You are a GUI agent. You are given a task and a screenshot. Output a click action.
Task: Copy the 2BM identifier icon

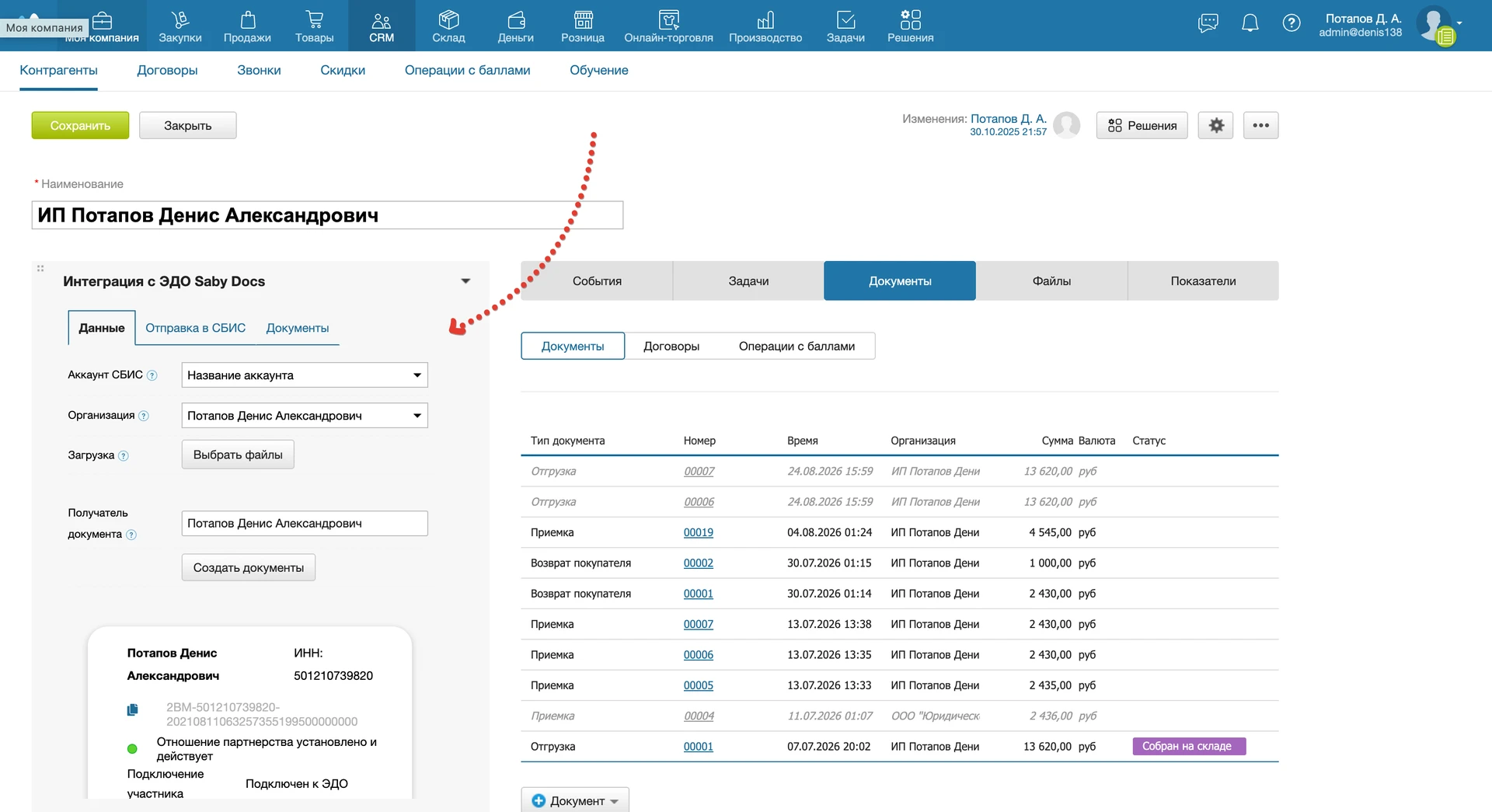tap(133, 709)
